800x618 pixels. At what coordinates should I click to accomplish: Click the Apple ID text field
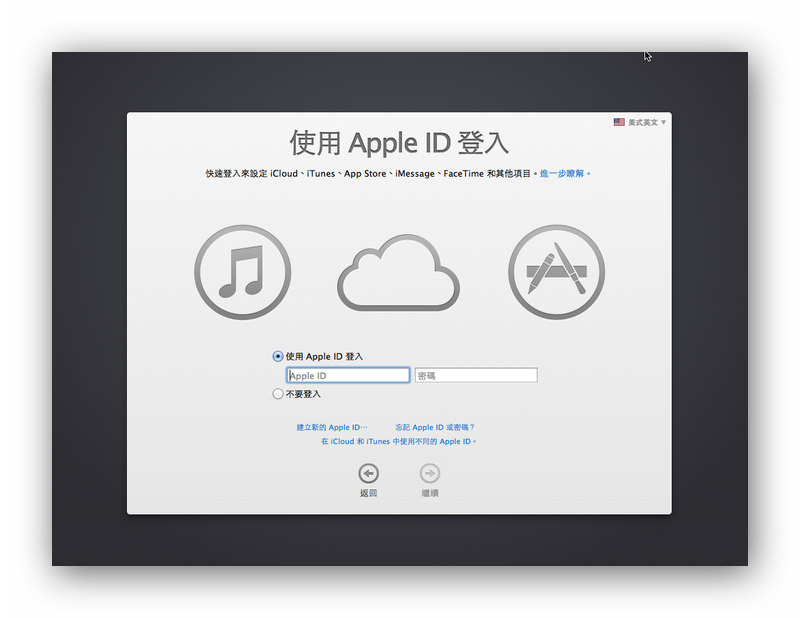(348, 376)
